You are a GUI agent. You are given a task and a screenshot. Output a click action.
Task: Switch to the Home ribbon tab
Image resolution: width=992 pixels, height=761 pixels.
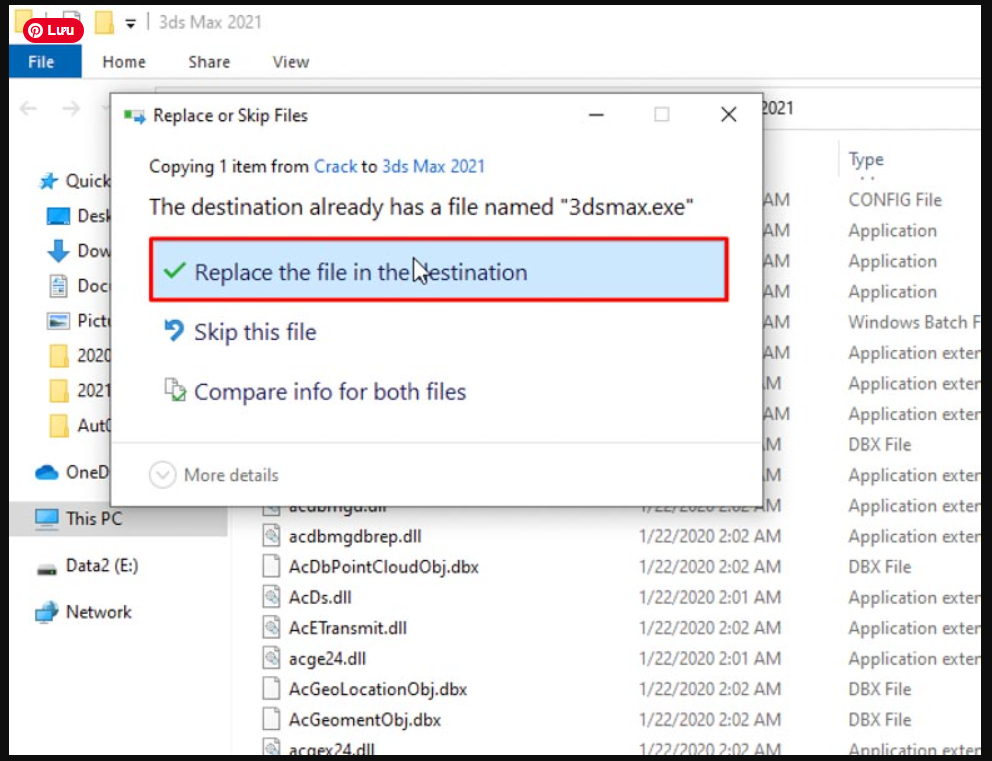coord(124,62)
